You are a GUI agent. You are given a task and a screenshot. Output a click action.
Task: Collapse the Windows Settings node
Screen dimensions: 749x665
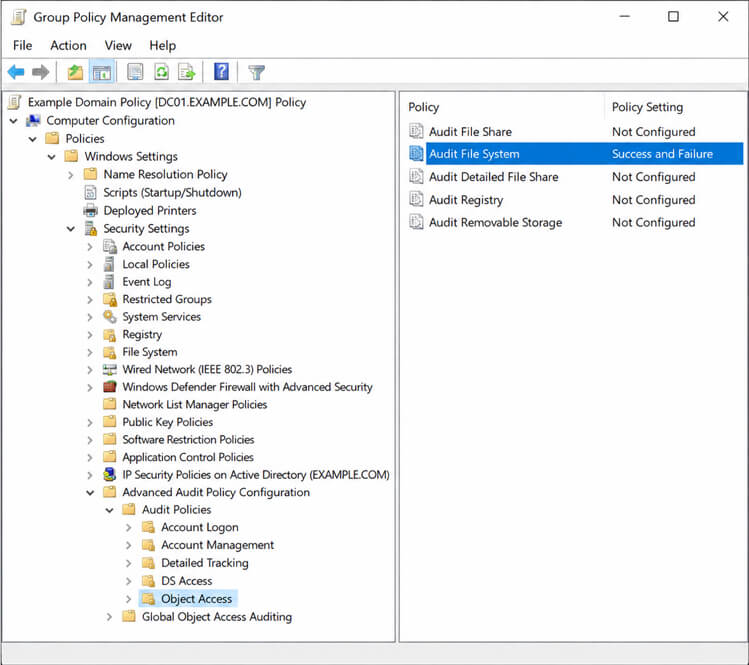click(52, 157)
